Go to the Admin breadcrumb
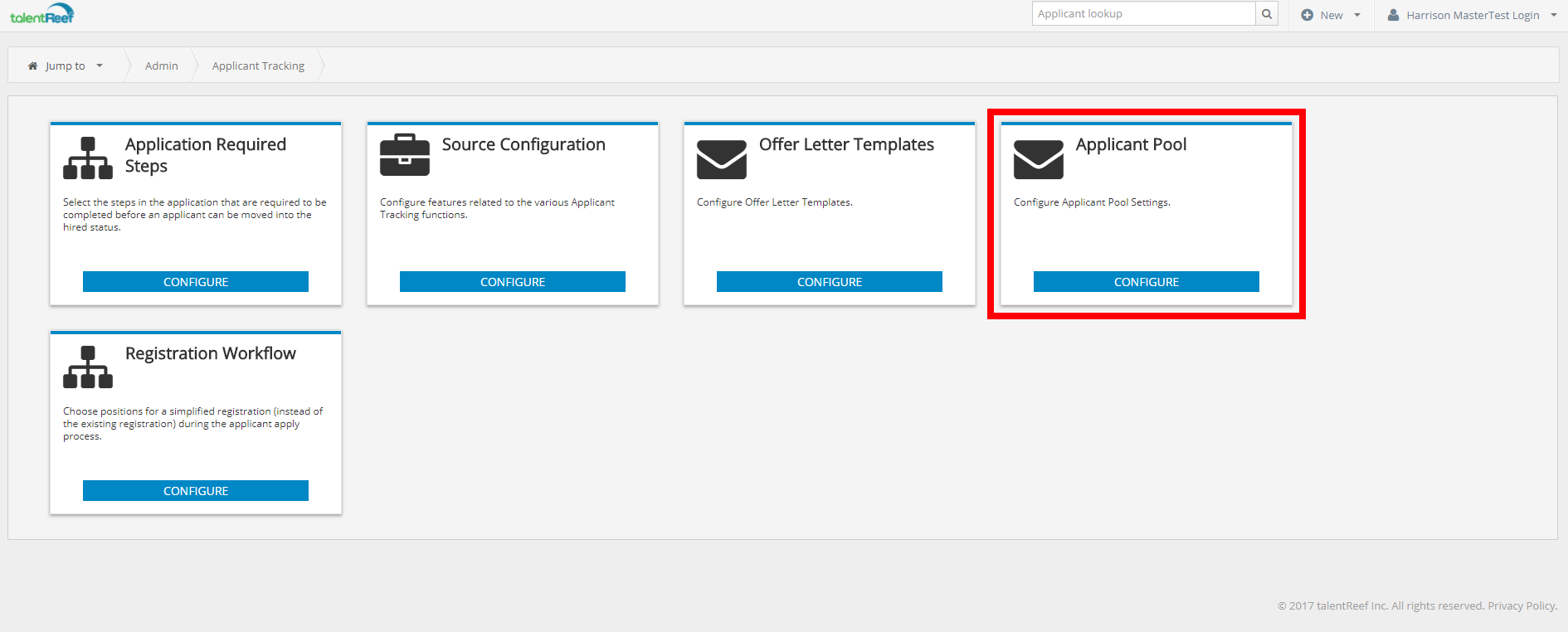Viewport: 1568px width, 632px height. pos(162,66)
